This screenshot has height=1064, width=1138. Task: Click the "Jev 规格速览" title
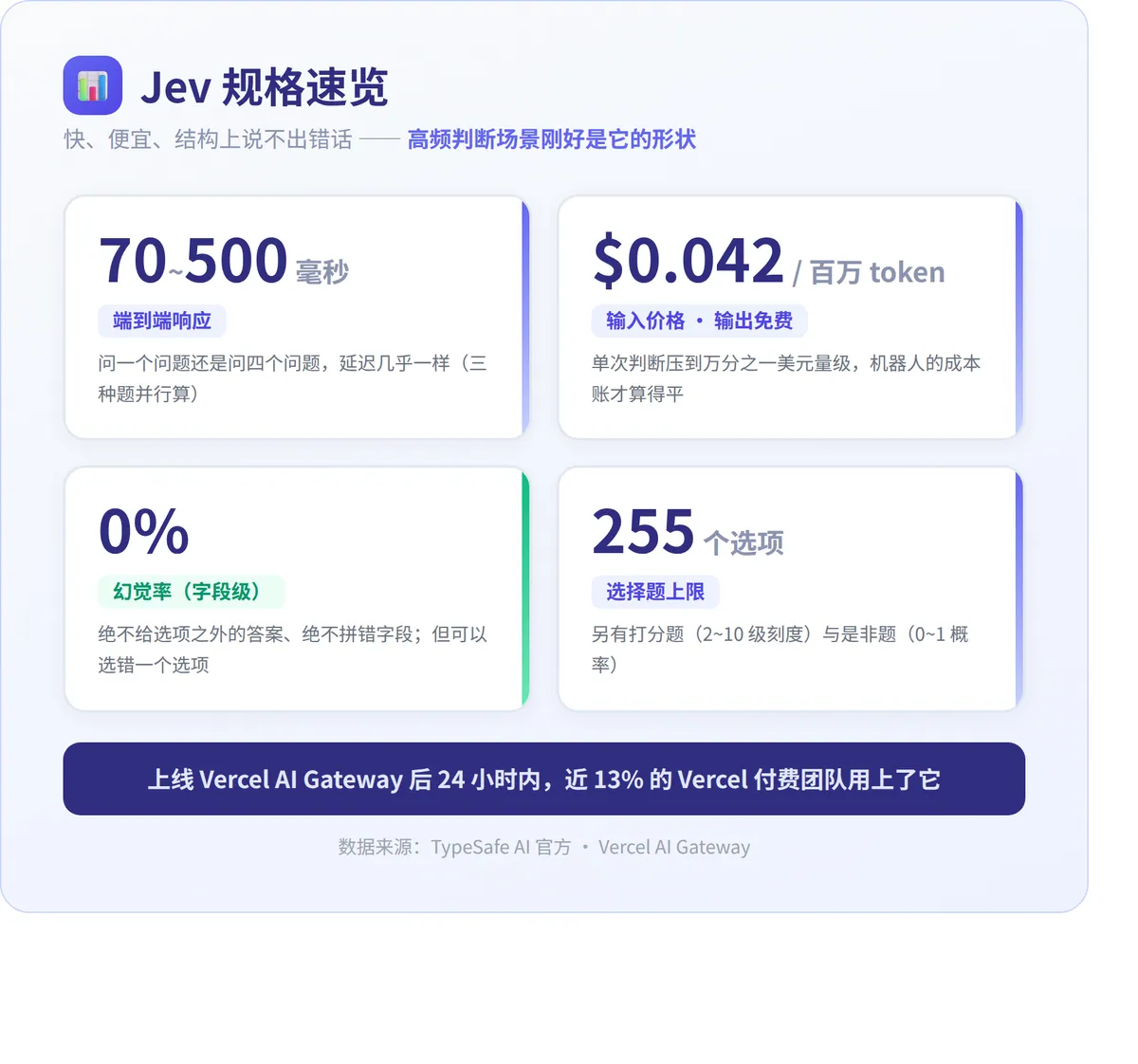(x=264, y=87)
